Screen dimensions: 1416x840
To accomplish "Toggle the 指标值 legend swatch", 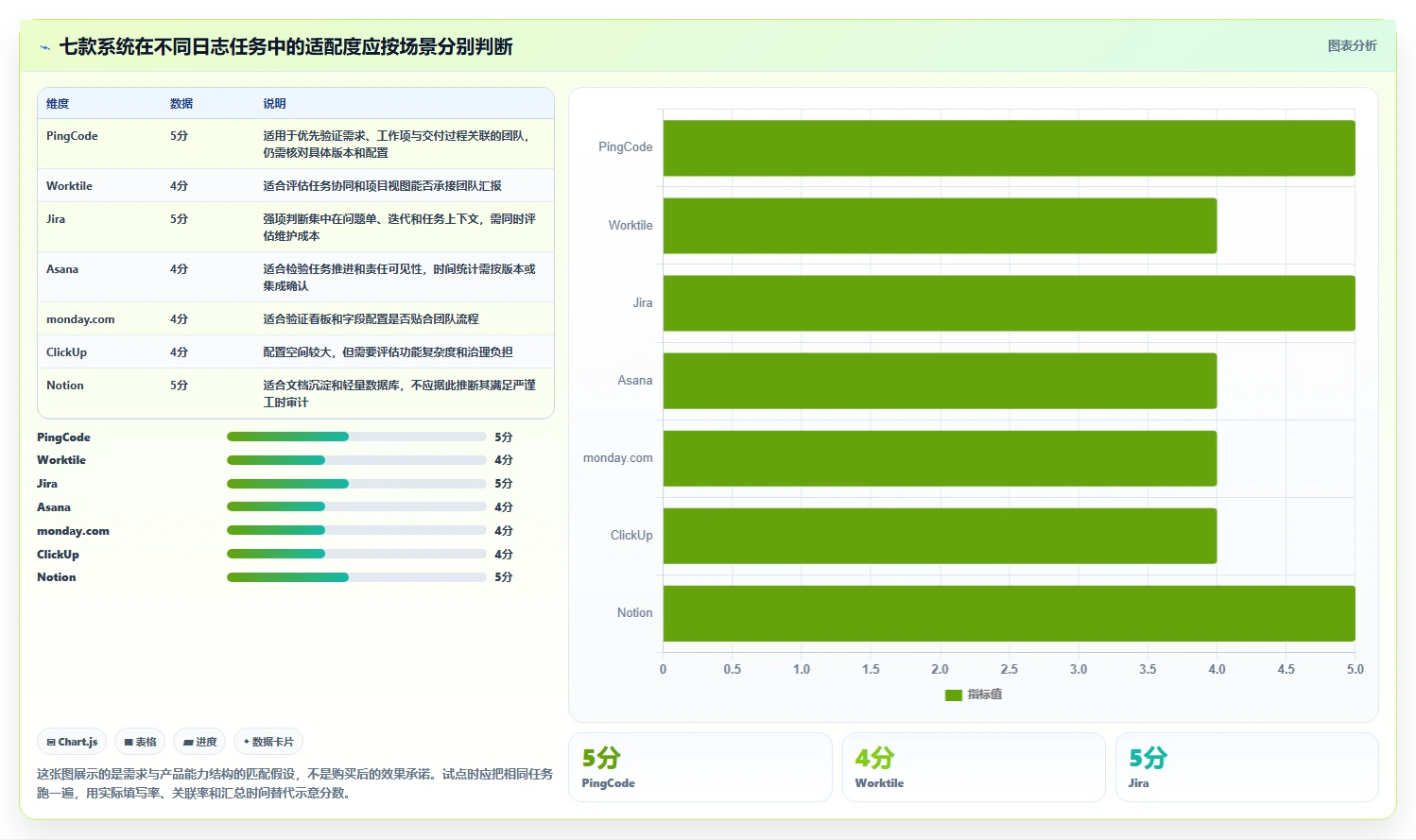I will pyautogui.click(x=954, y=694).
